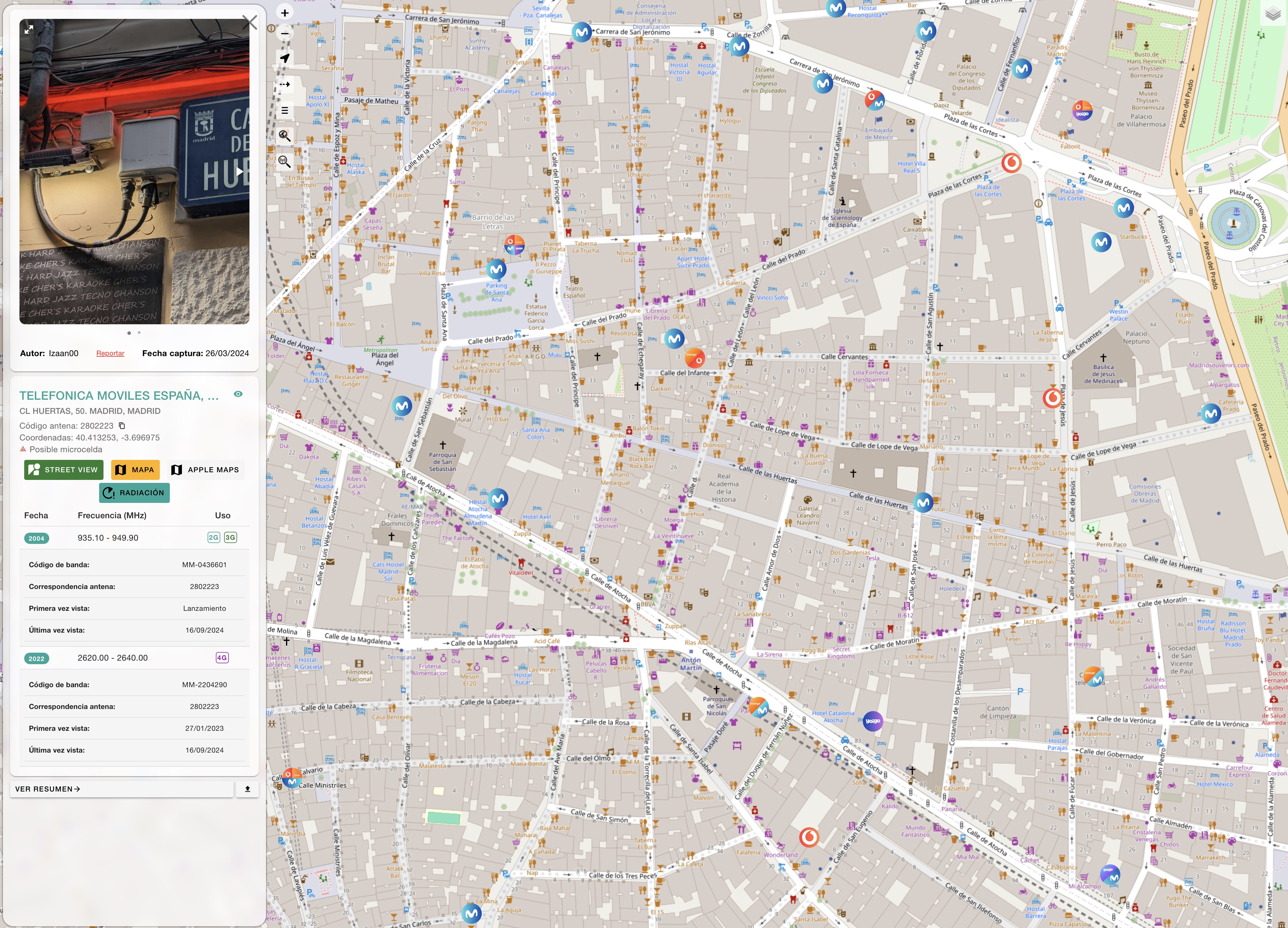Select Vodafone marker at Plaza de las Cortes

1011,163
